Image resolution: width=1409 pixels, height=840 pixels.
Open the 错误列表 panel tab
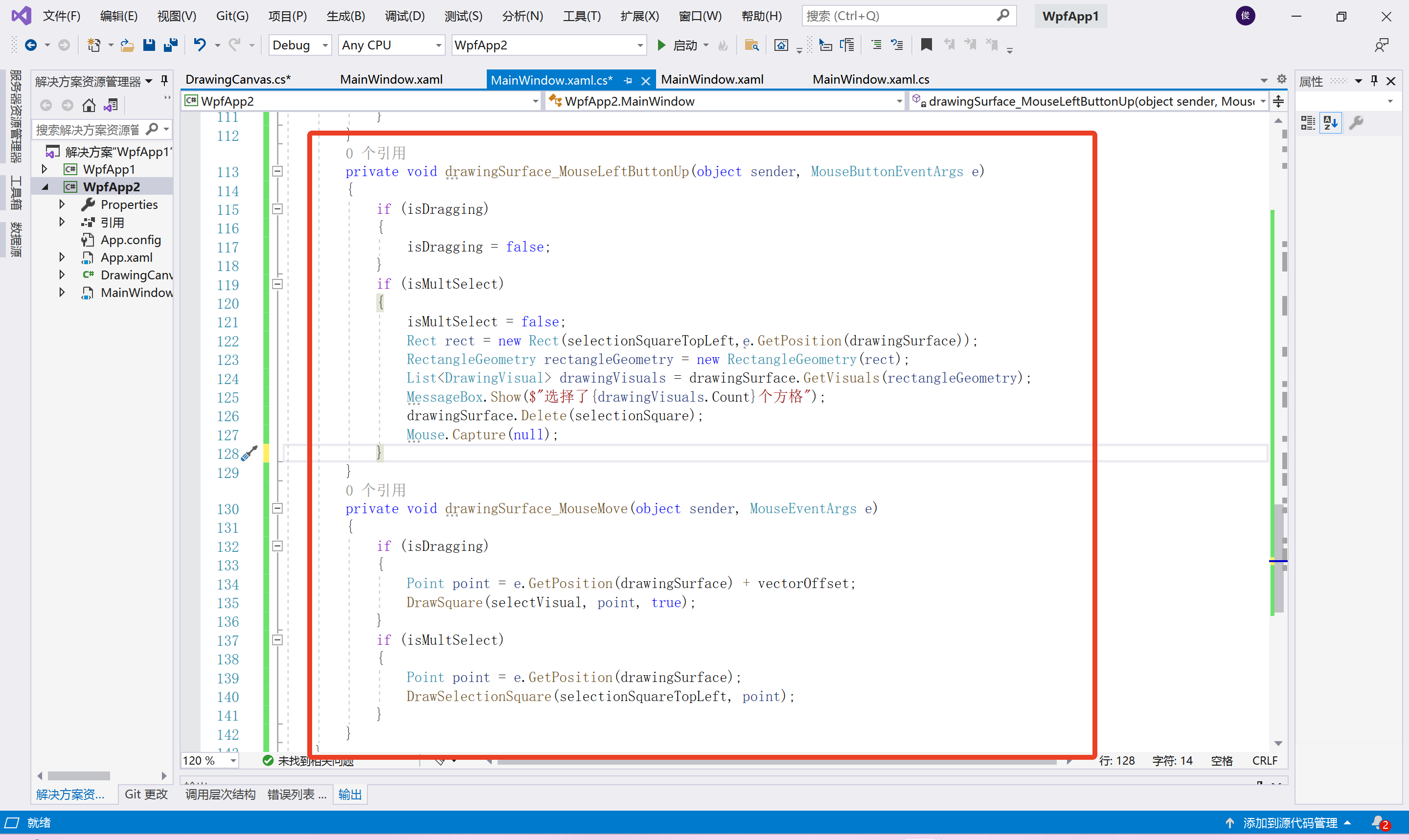tap(296, 794)
